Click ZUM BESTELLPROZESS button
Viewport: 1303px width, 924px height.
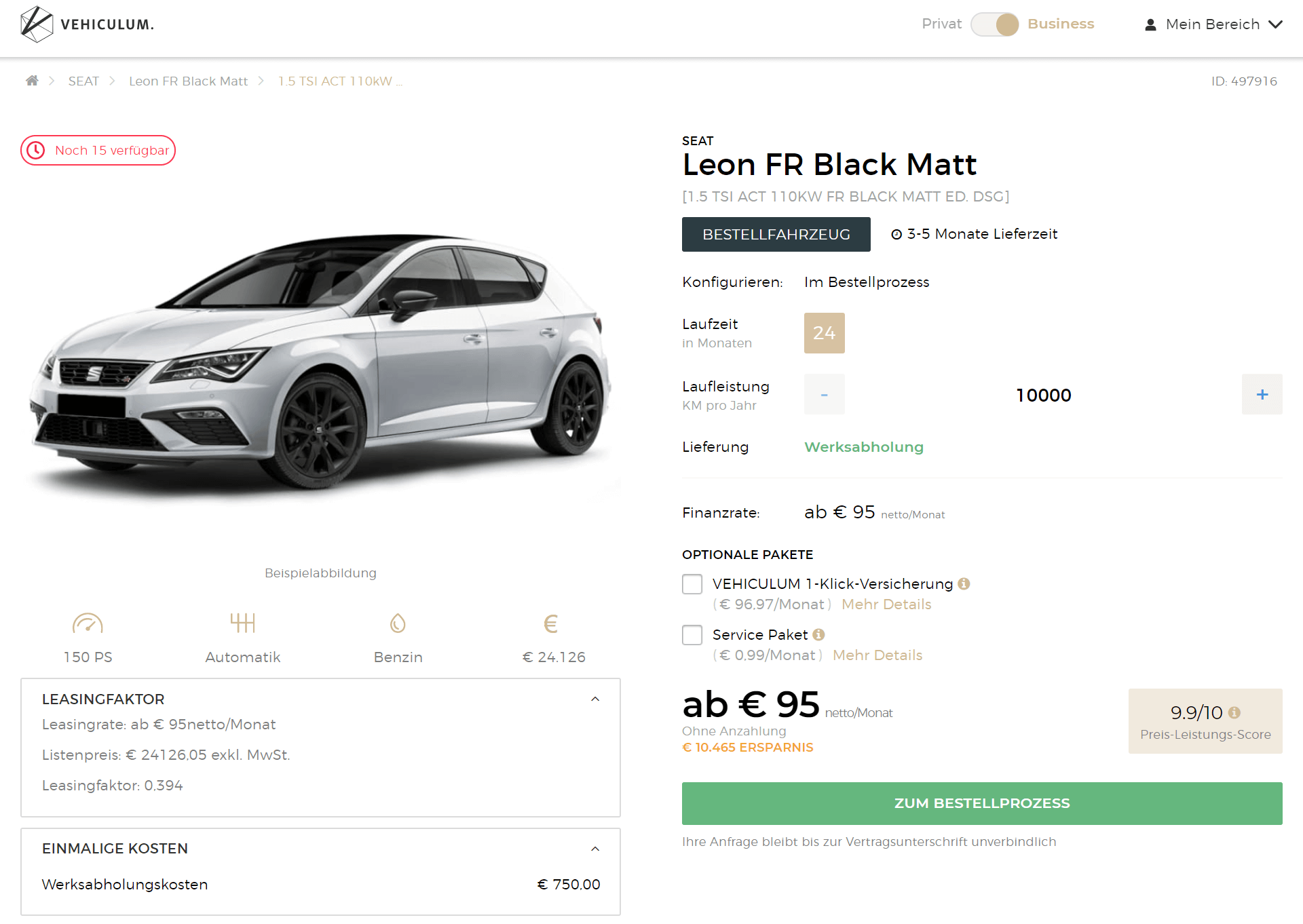[x=982, y=803]
